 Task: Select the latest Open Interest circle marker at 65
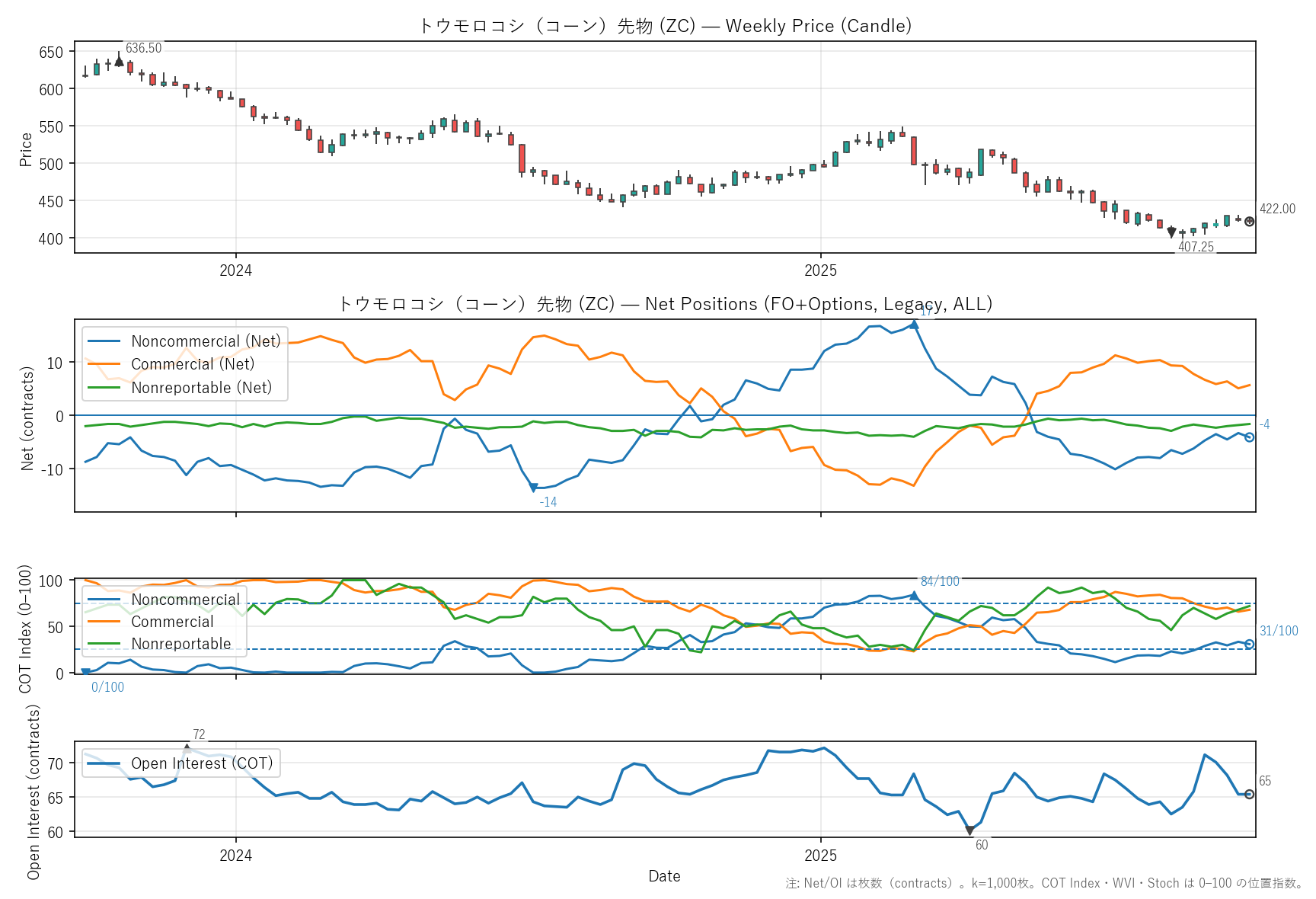[x=1249, y=794]
